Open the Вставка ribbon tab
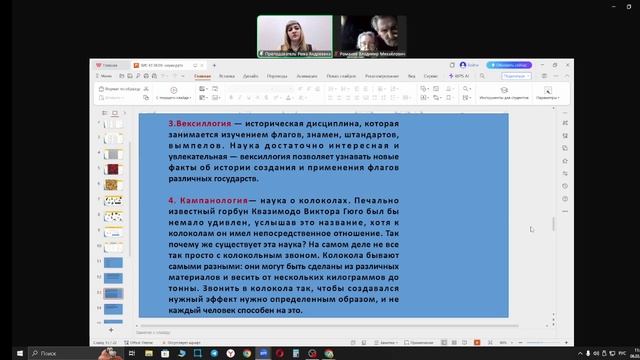The height and width of the screenshot is (360, 640). (x=227, y=76)
